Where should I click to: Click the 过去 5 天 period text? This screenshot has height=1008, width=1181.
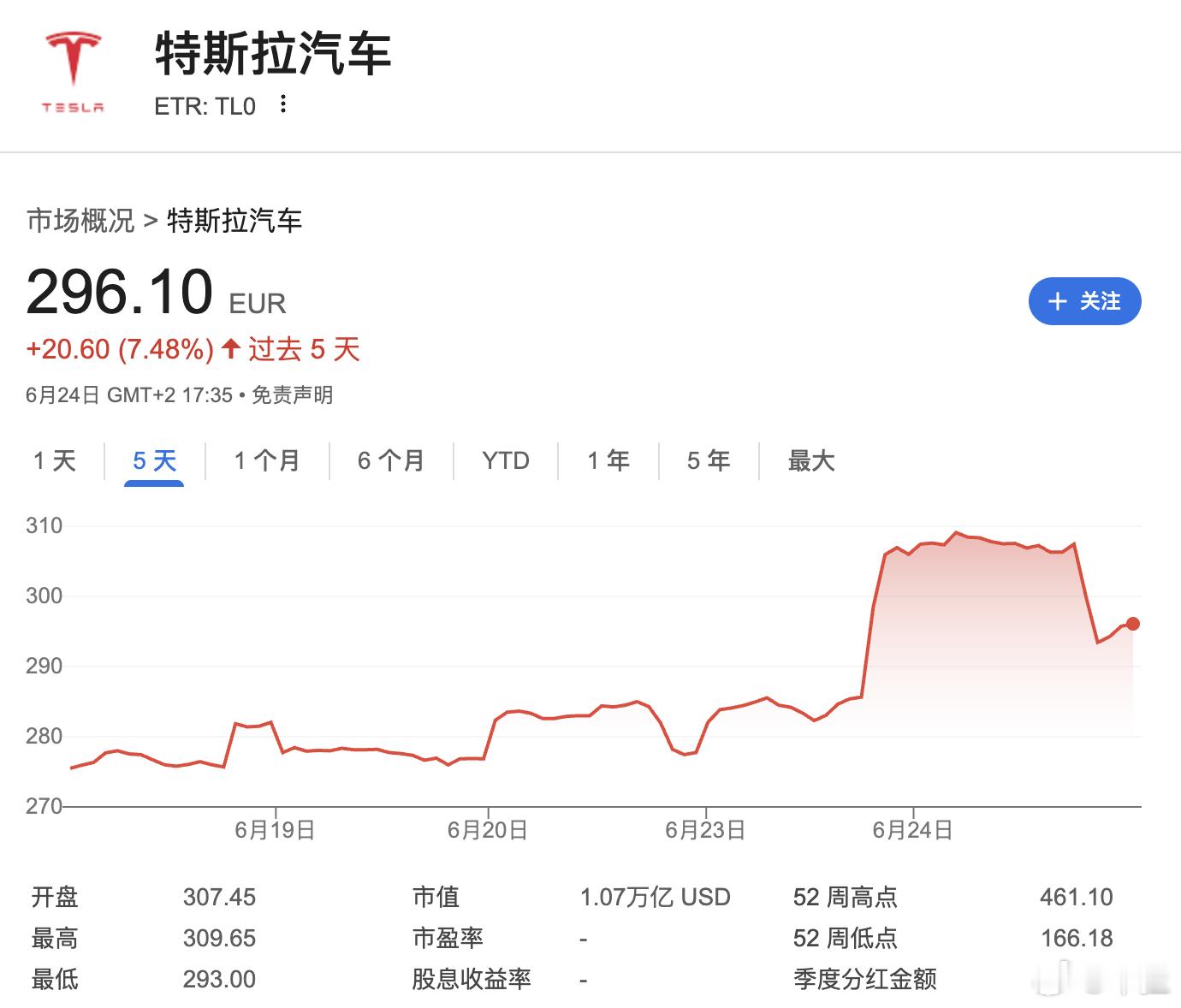click(304, 349)
